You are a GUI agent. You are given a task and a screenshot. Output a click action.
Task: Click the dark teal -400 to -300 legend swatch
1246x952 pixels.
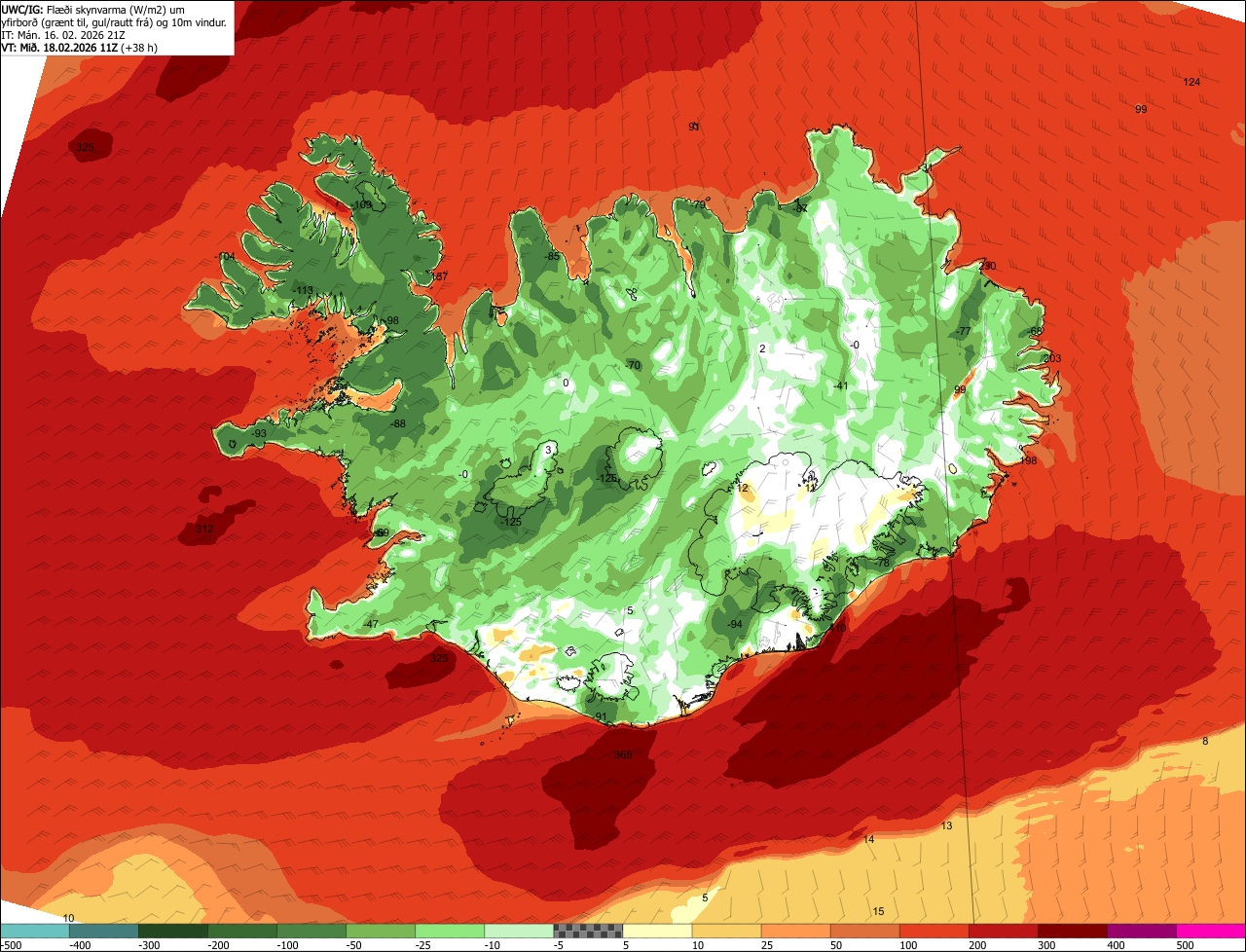(x=103, y=931)
